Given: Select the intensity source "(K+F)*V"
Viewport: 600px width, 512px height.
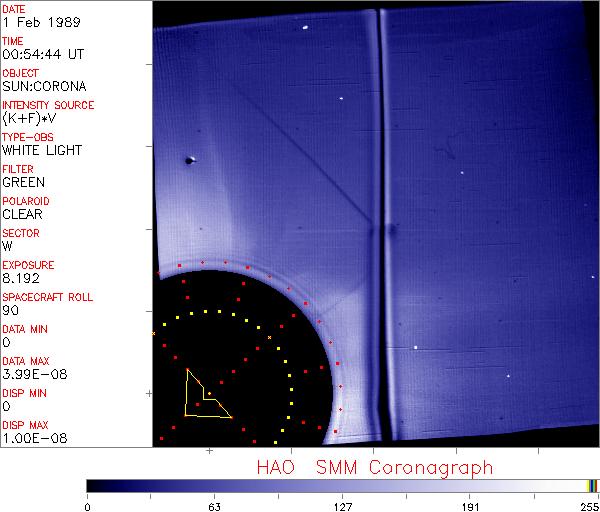Looking at the screenshot, I should [x=29, y=119].
